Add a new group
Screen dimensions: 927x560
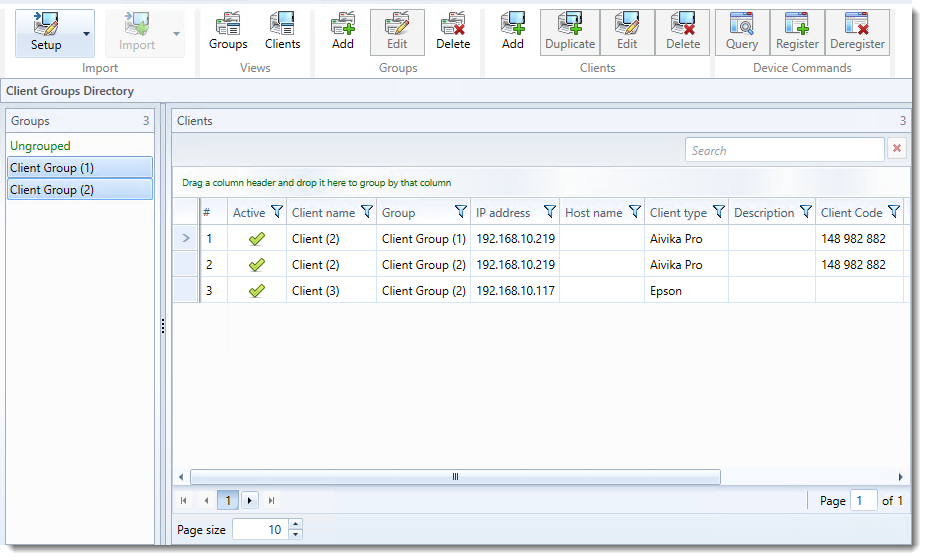tap(342, 33)
